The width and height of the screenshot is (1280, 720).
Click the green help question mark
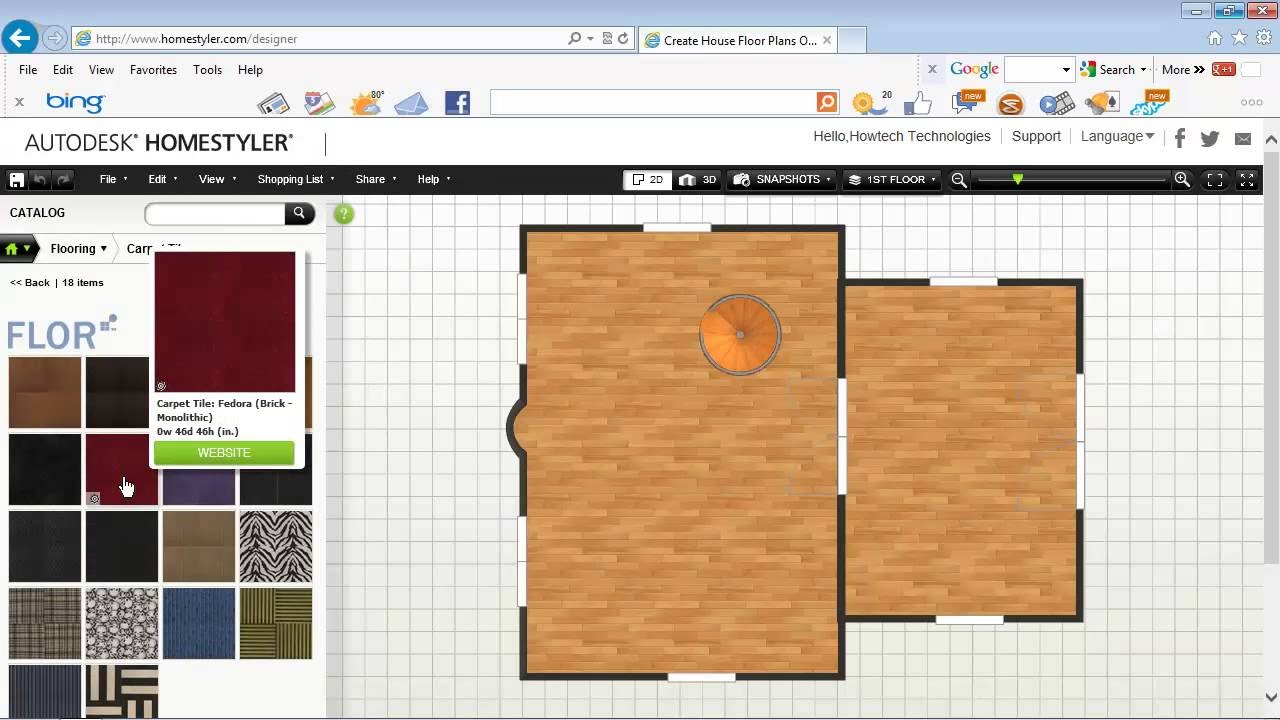point(343,213)
